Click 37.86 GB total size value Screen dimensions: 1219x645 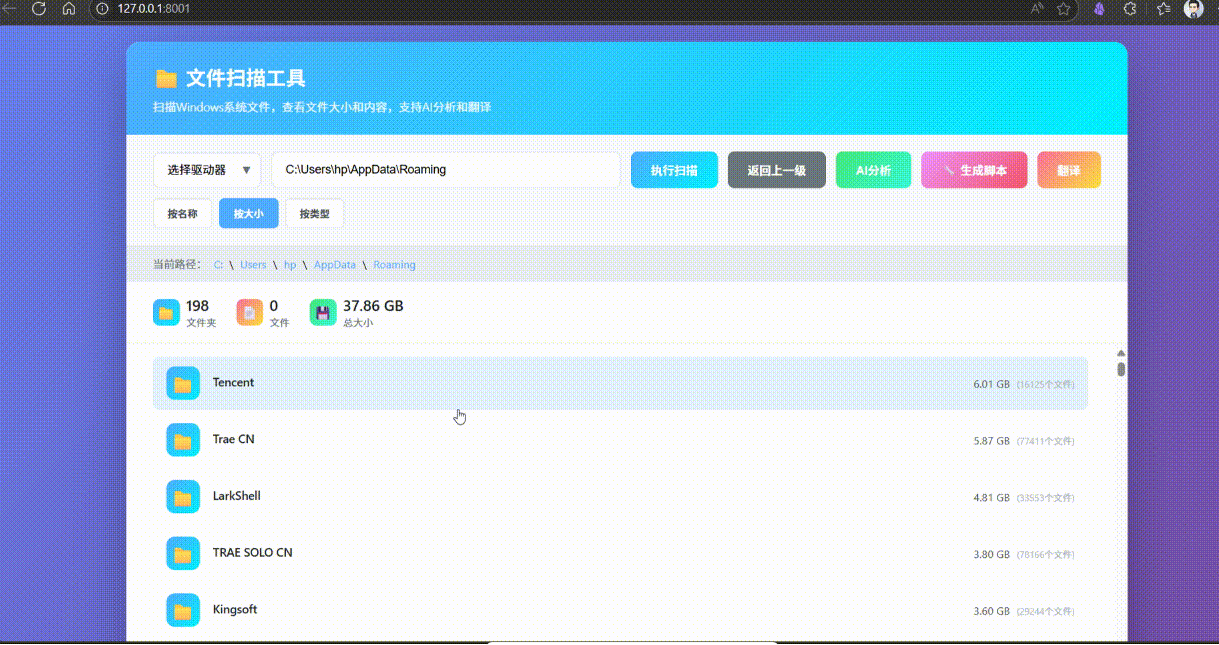coord(373,306)
